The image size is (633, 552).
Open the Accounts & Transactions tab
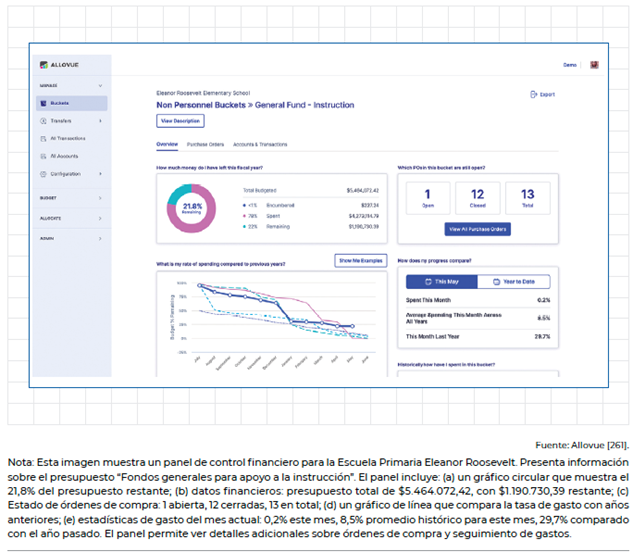[x=259, y=144]
